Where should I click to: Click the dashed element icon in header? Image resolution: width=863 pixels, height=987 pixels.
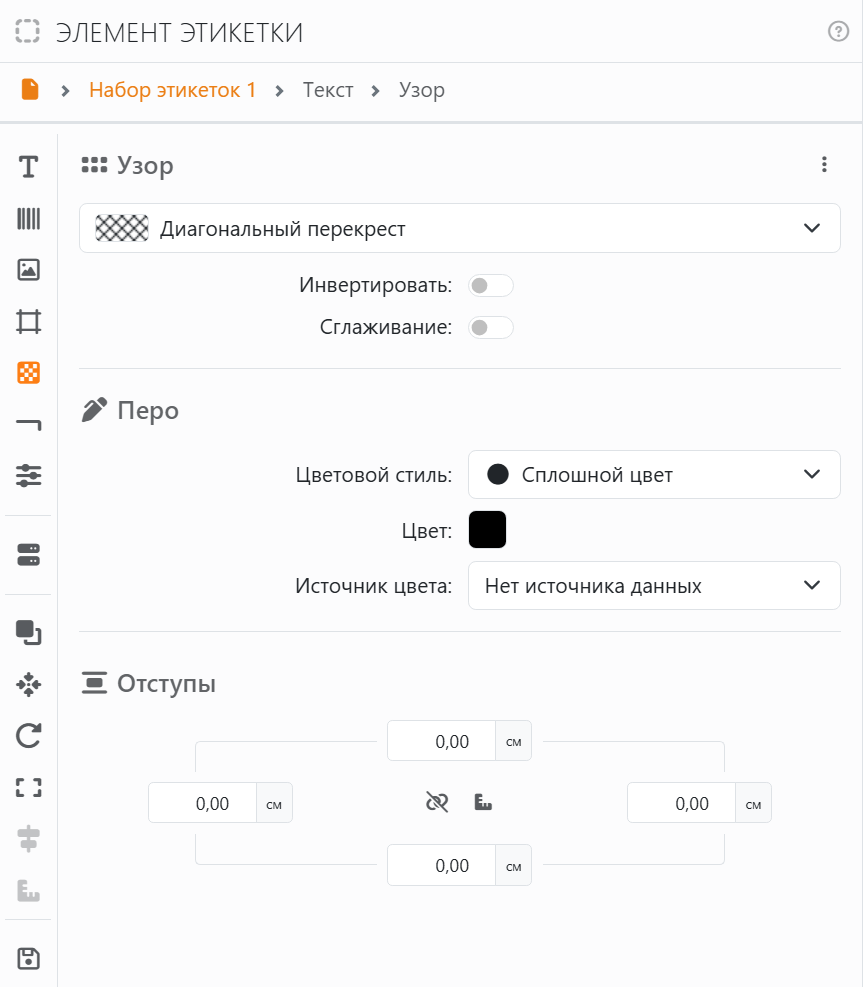pos(27,31)
